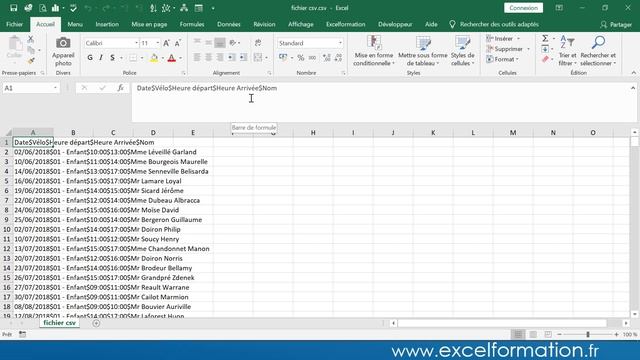Click the macro record icon in status bar
Image resolution: width=640 pixels, height=360 pixels.
(22, 334)
